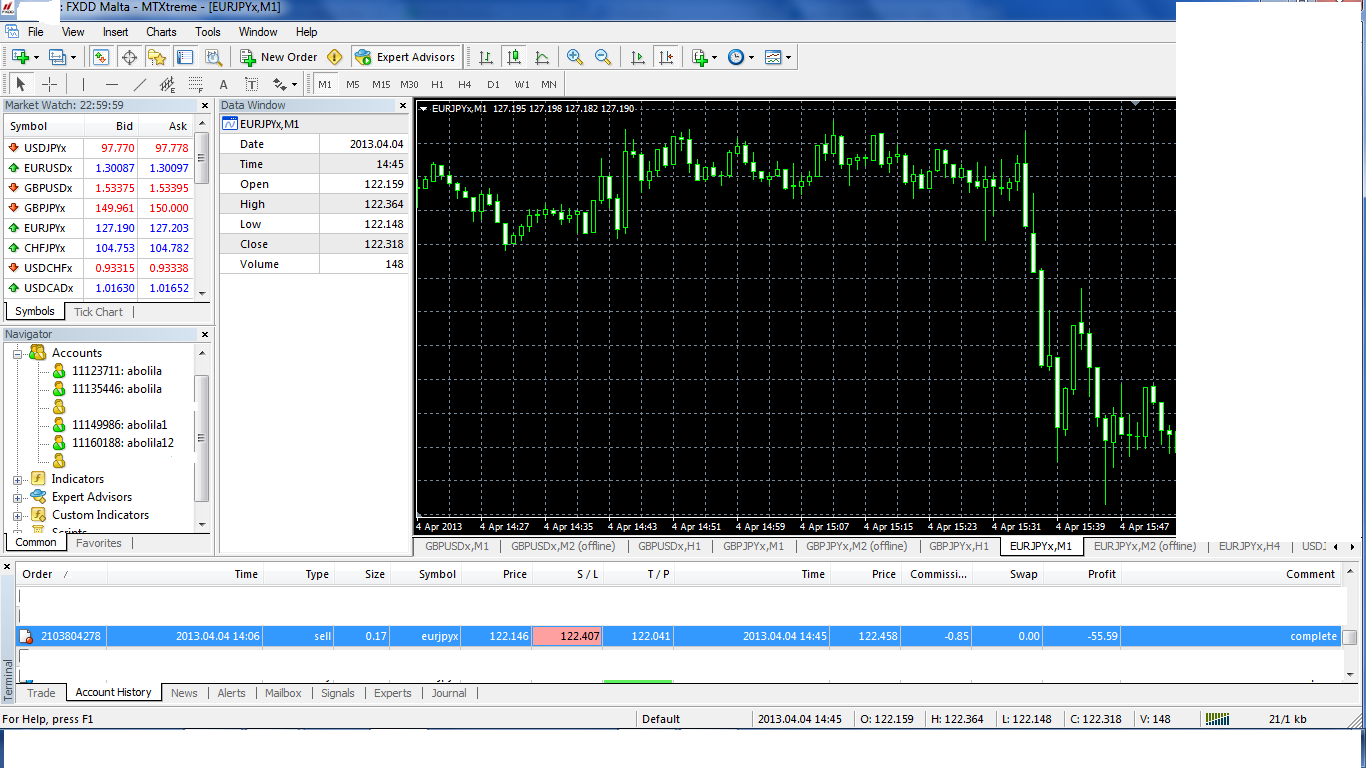This screenshot has height=768, width=1366.
Task: Toggle the Navigator panel star-folder icon
Action: point(156,57)
